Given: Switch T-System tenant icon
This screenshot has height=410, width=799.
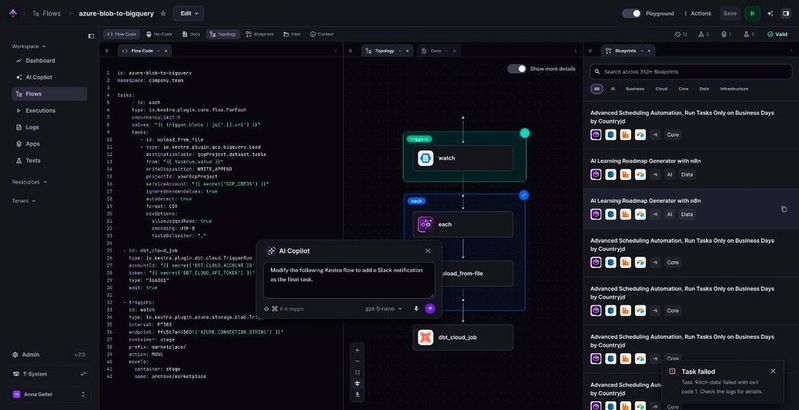Looking at the screenshot, I should click(83, 374).
